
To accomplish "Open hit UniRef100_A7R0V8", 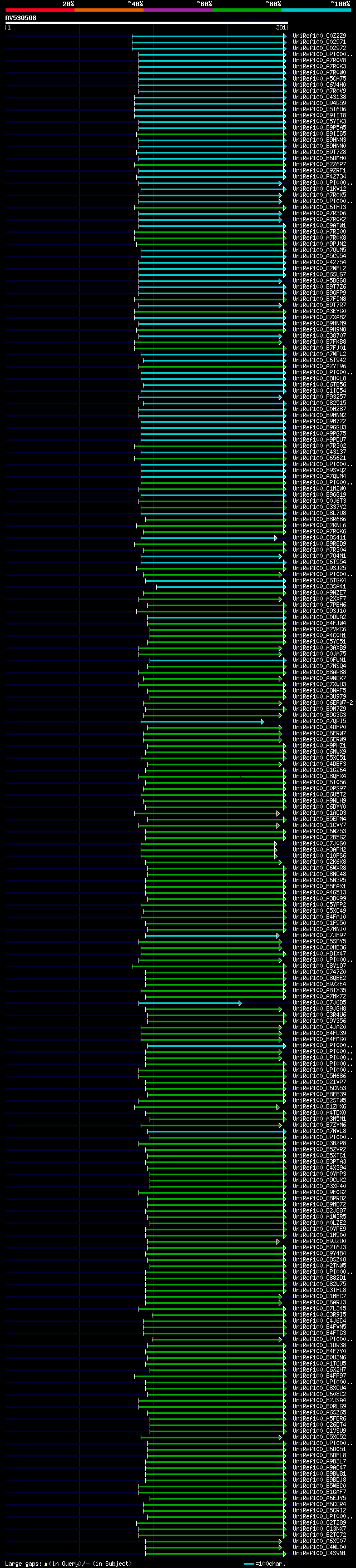I will click(319, 60).
